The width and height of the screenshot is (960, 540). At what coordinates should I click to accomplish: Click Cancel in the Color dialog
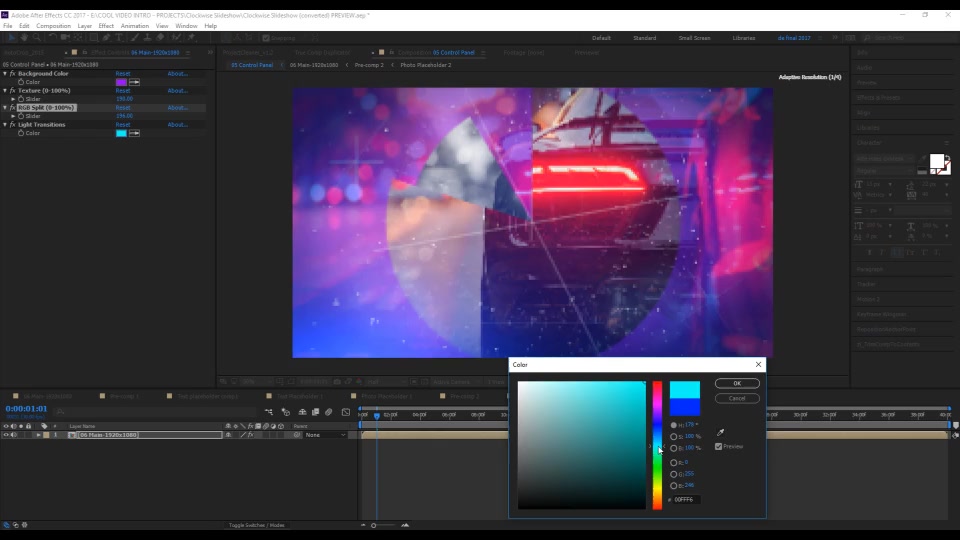[x=737, y=399]
